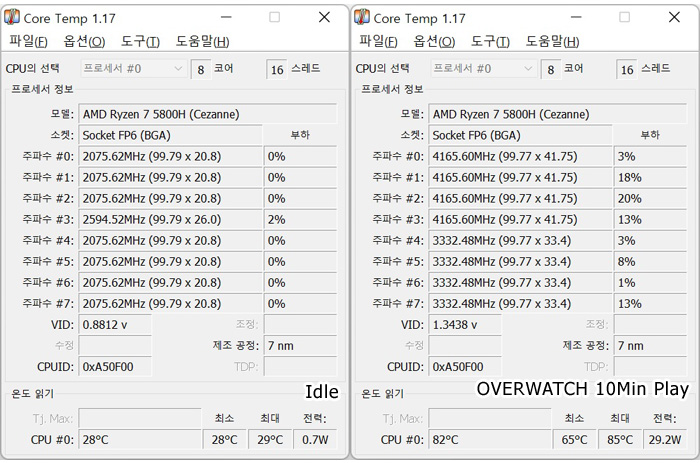
Task: Open the 옵션(O) menu in the left window
Action: [84, 41]
